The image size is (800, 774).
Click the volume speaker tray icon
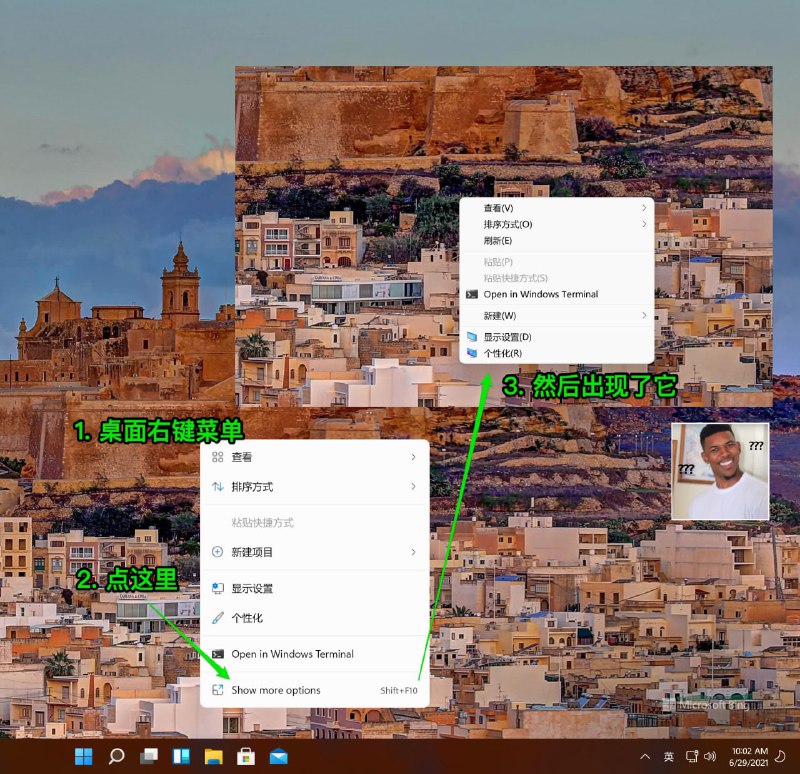click(x=710, y=756)
